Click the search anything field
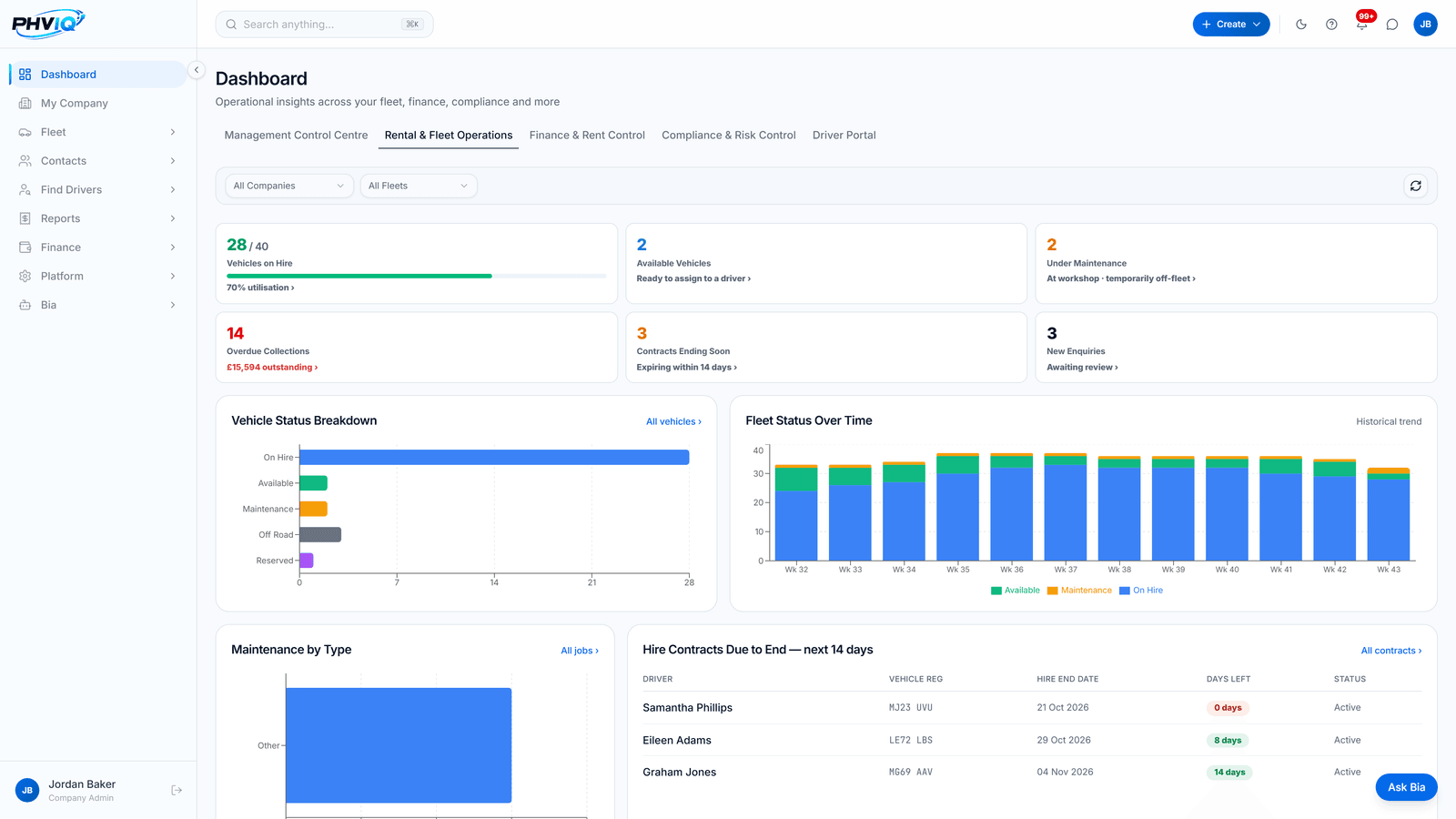Image resolution: width=1456 pixels, height=819 pixels. point(324,25)
